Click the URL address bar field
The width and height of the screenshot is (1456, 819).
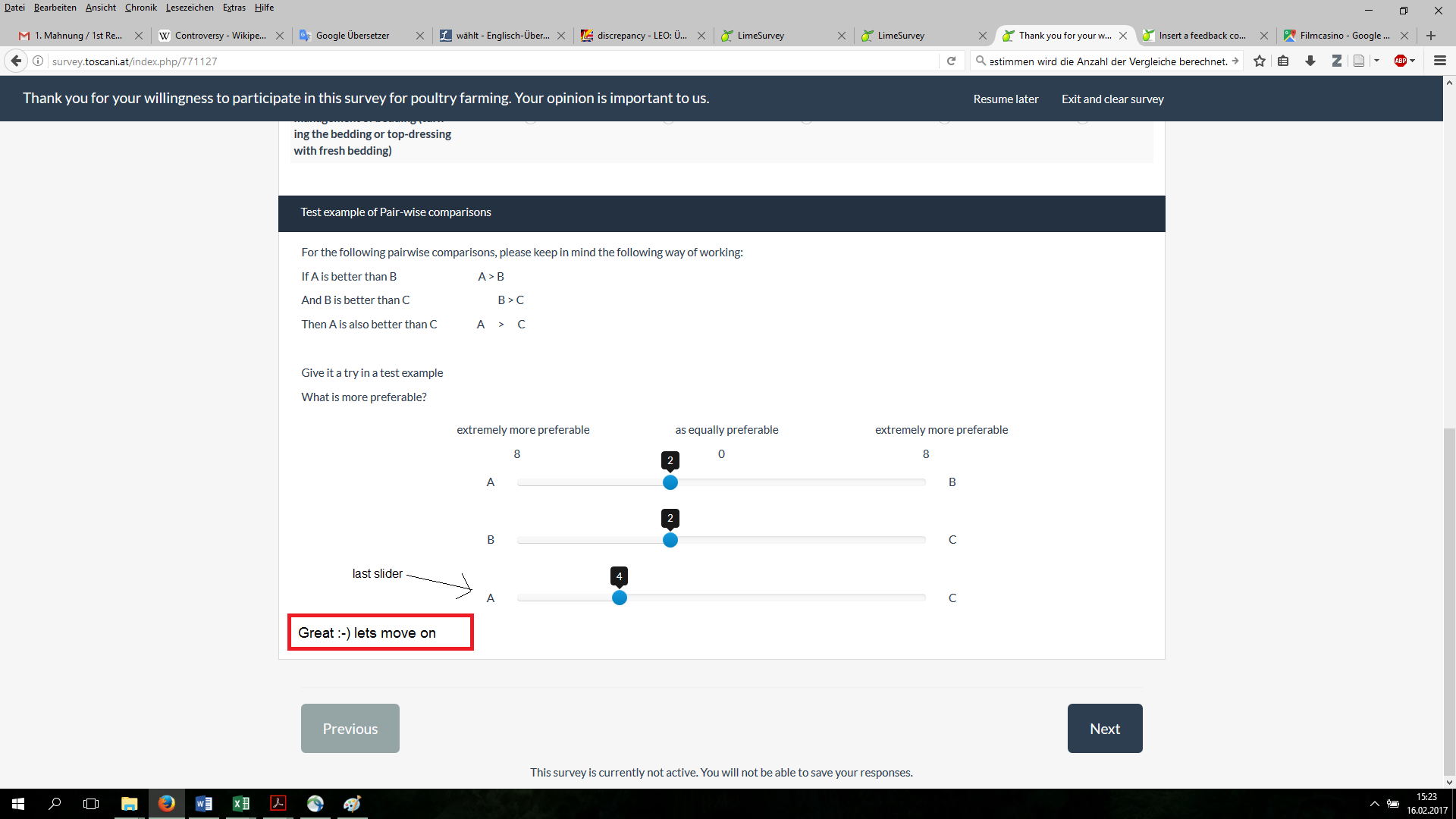pos(493,61)
